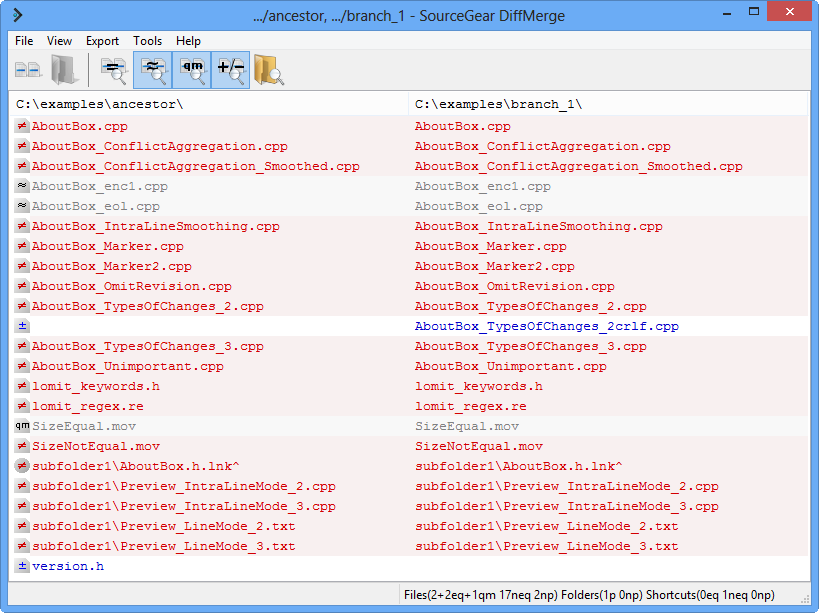Open the File menu

click(24, 41)
